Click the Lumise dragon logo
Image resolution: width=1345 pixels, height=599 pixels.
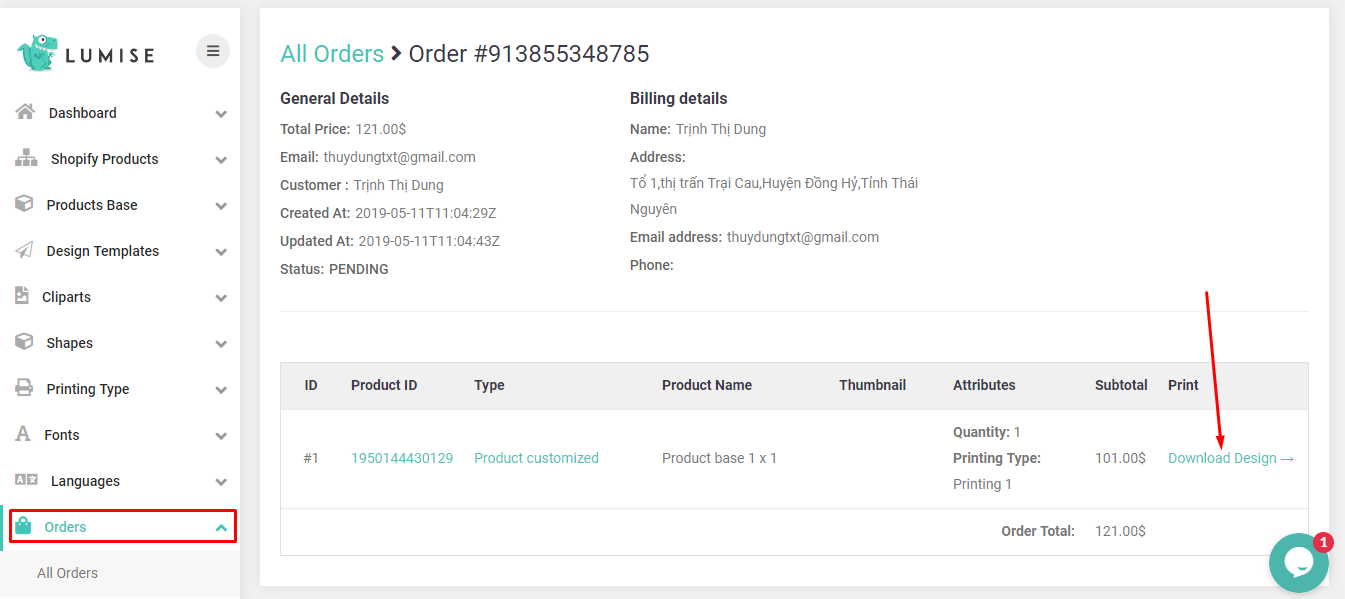38,53
